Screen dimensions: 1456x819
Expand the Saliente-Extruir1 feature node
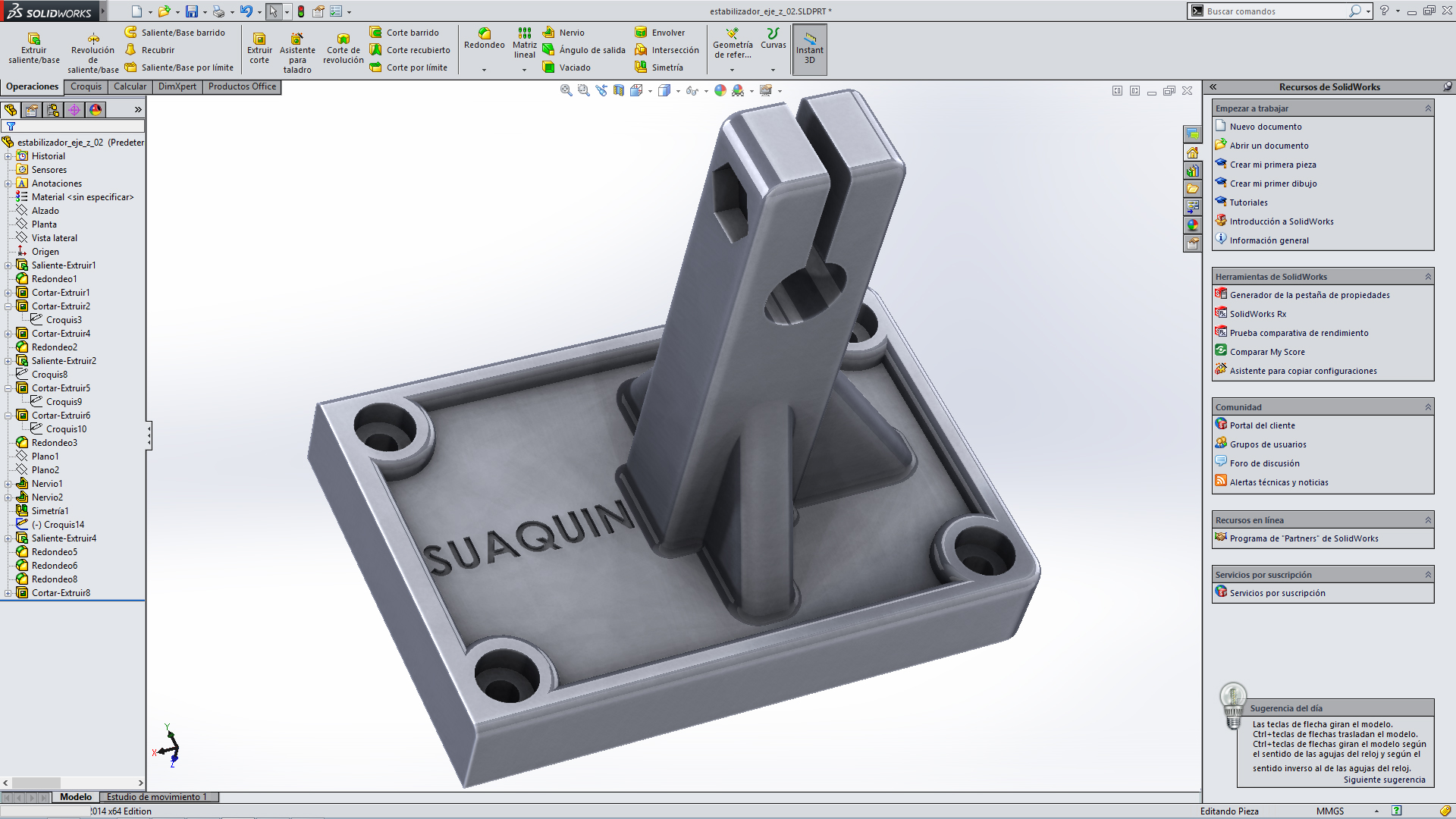tap(8, 265)
